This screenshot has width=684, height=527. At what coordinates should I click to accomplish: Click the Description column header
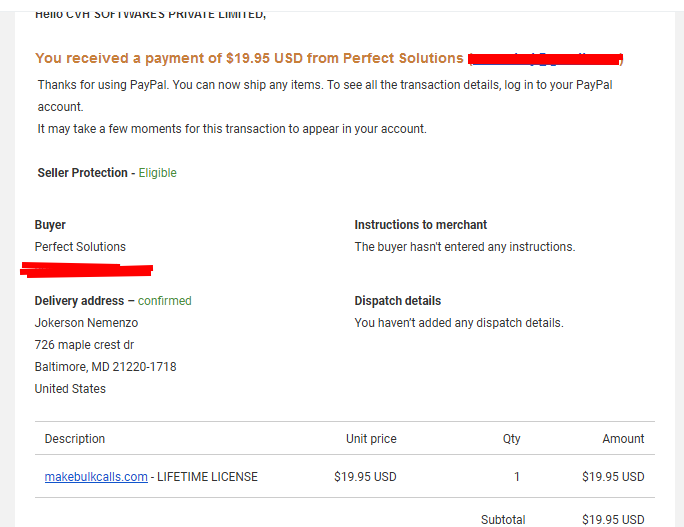click(75, 438)
